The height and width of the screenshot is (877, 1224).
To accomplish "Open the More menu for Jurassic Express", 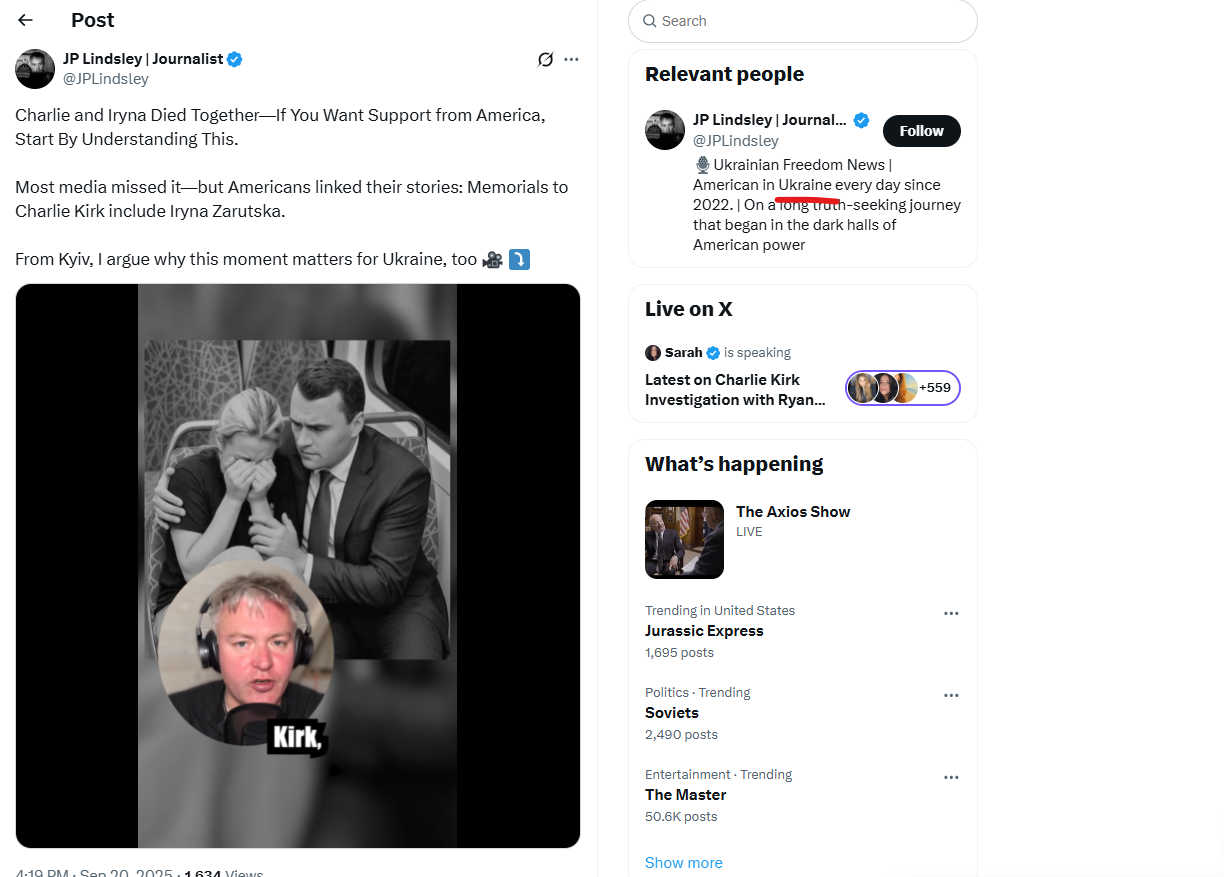I will tap(951, 613).
